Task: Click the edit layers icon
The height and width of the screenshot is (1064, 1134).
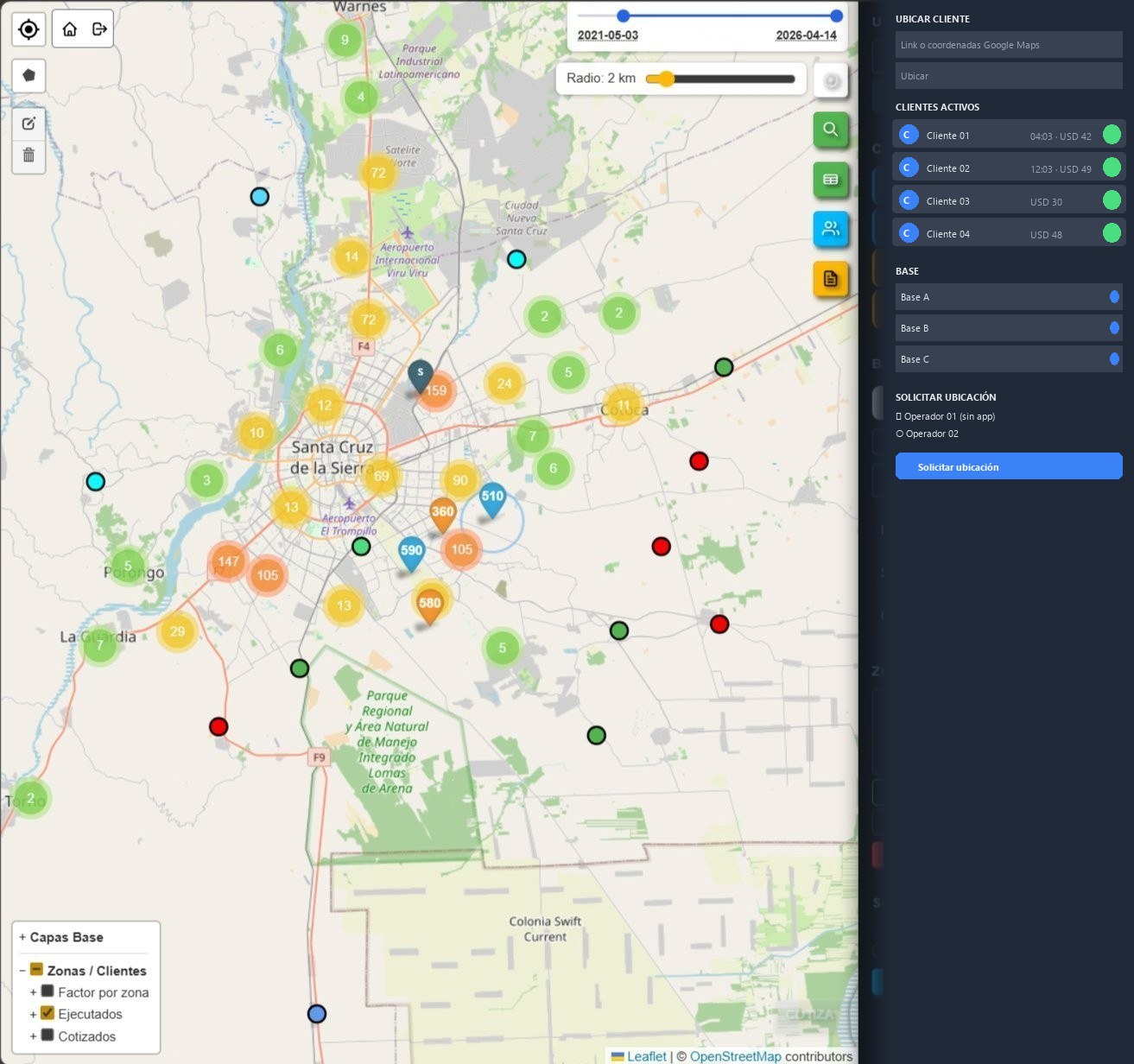Action: [x=29, y=123]
